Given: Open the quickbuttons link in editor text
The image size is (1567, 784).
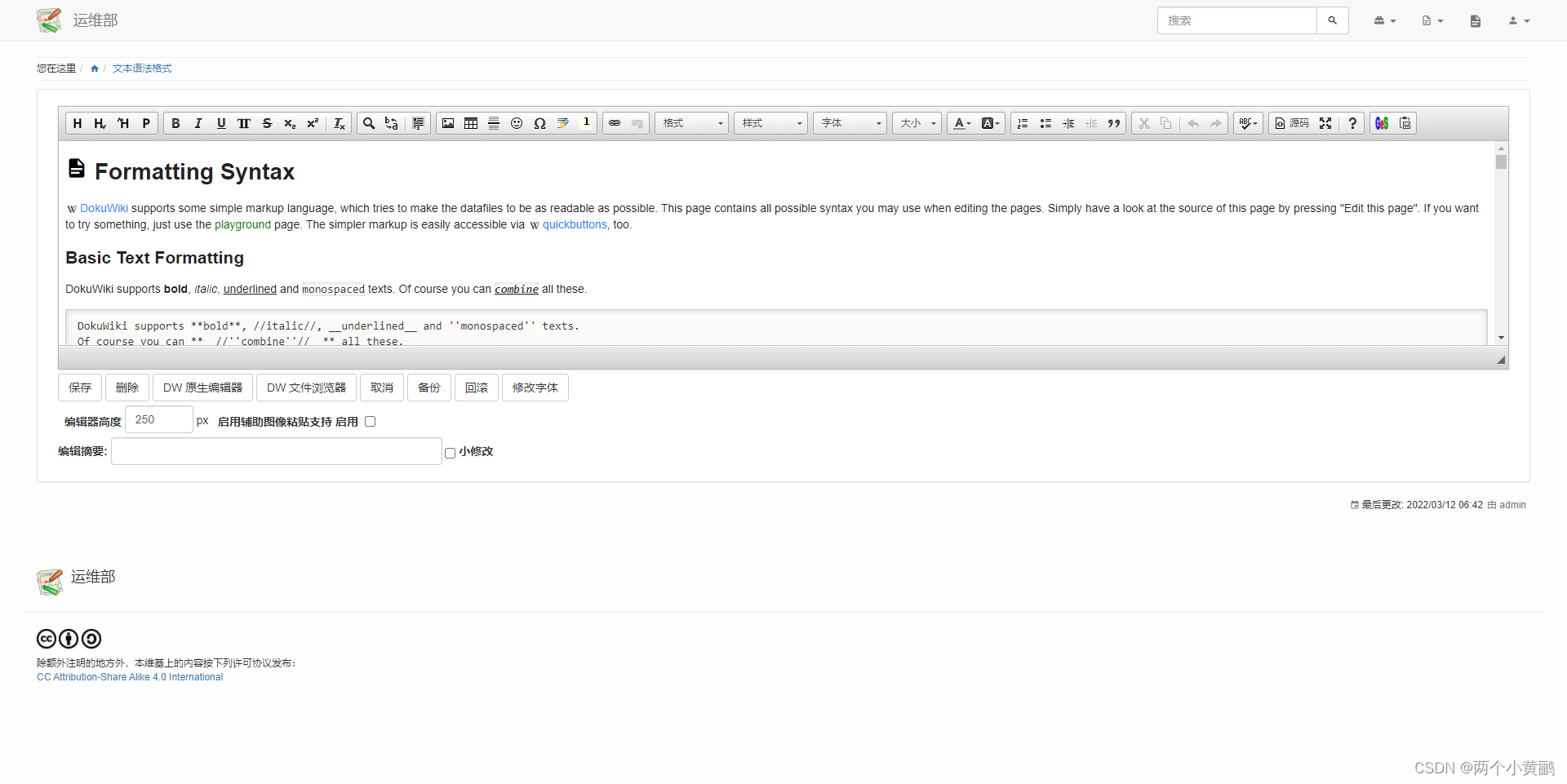Looking at the screenshot, I should 575,225.
